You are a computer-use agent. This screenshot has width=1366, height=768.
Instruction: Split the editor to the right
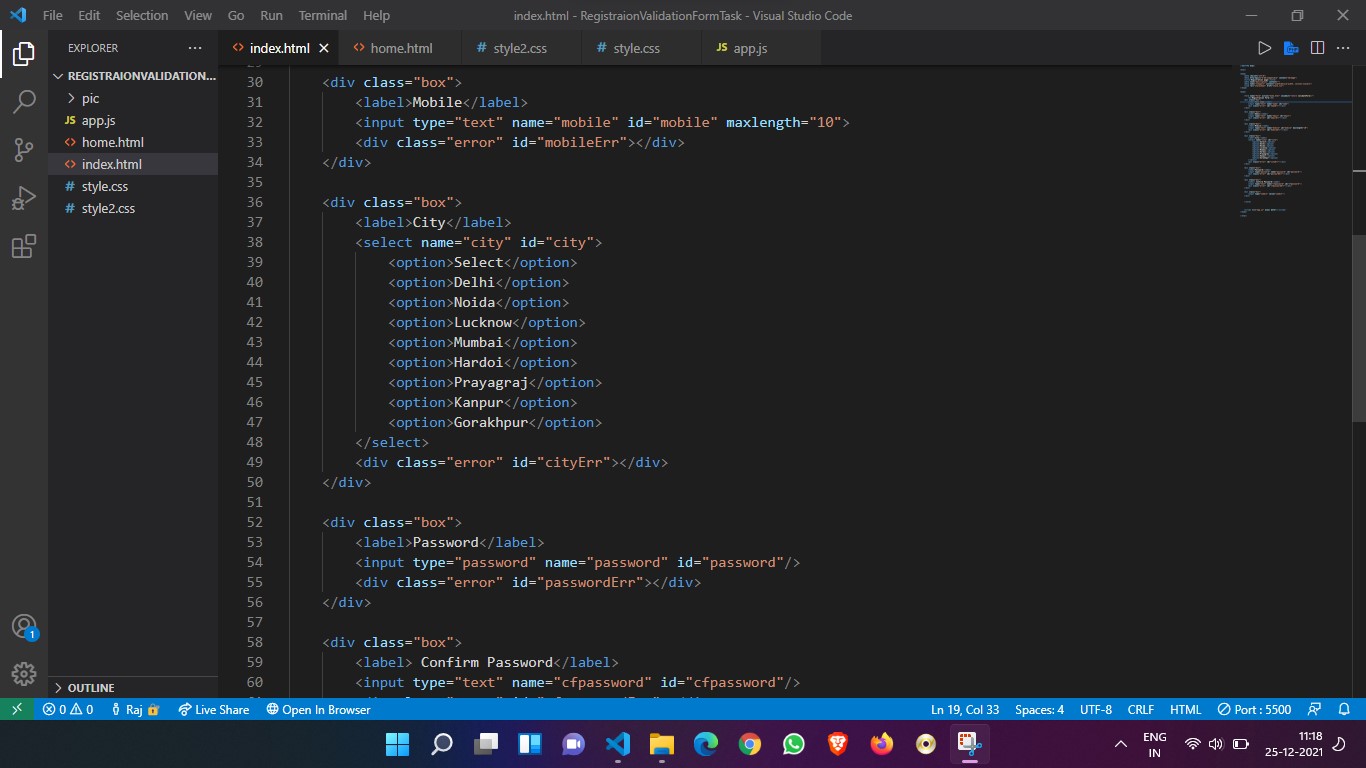pyautogui.click(x=1317, y=48)
